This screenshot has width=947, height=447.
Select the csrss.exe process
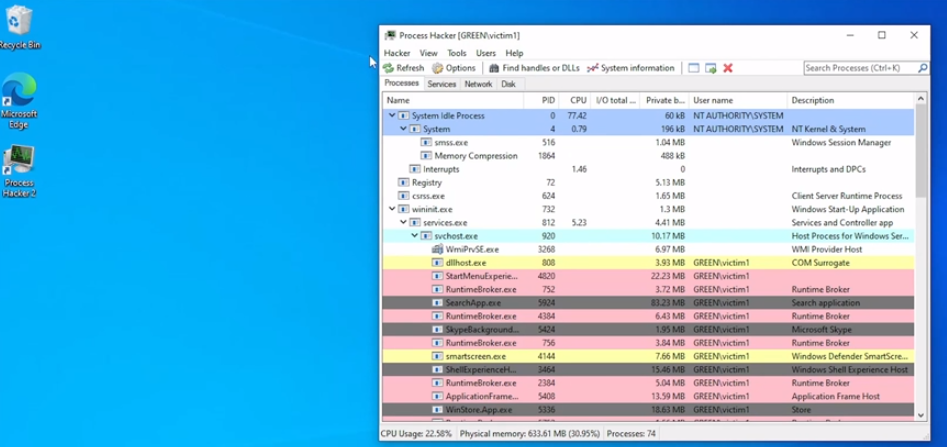coord(649,196)
